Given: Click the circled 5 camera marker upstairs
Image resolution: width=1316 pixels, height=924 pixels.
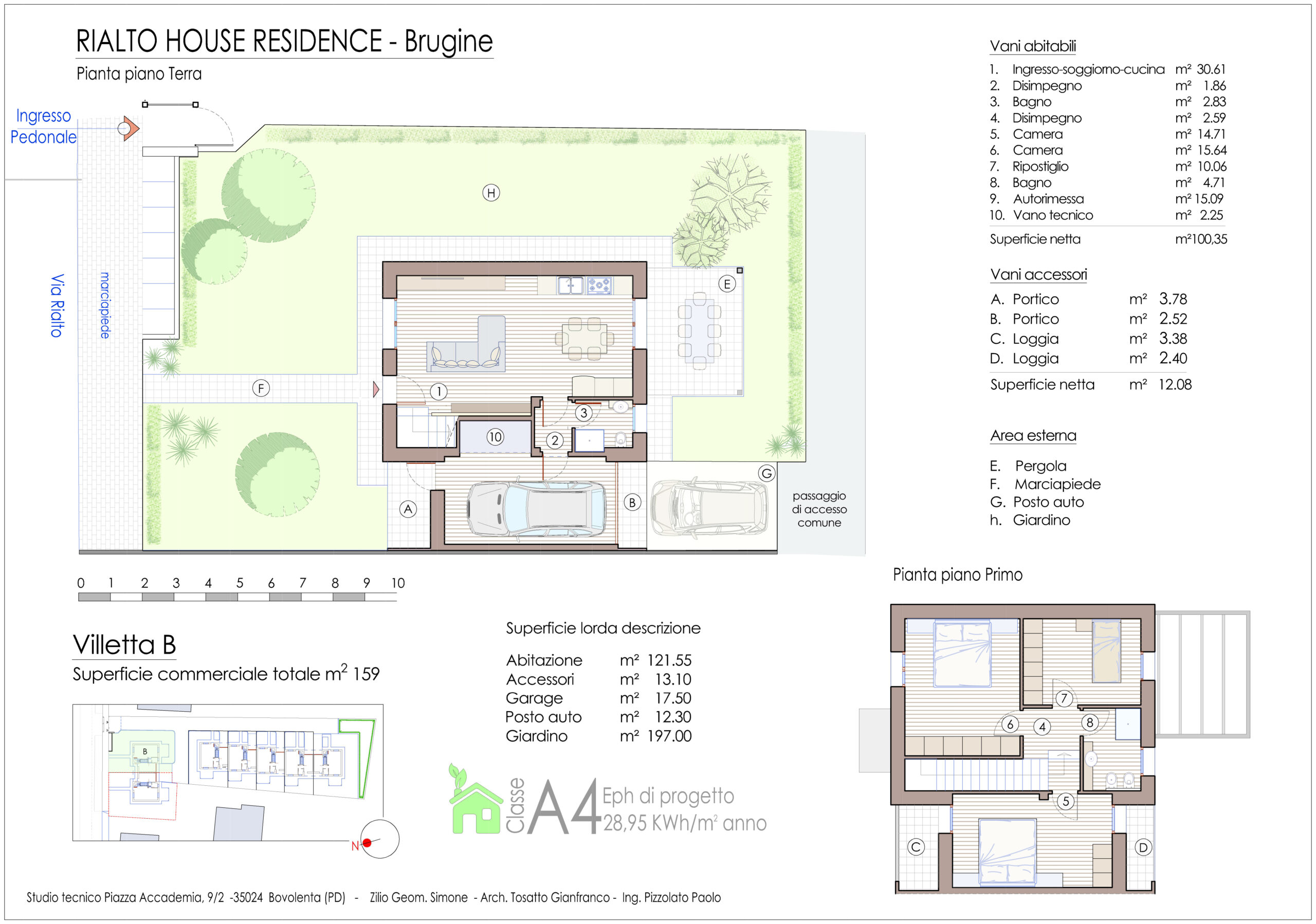Looking at the screenshot, I should 1066,801.
